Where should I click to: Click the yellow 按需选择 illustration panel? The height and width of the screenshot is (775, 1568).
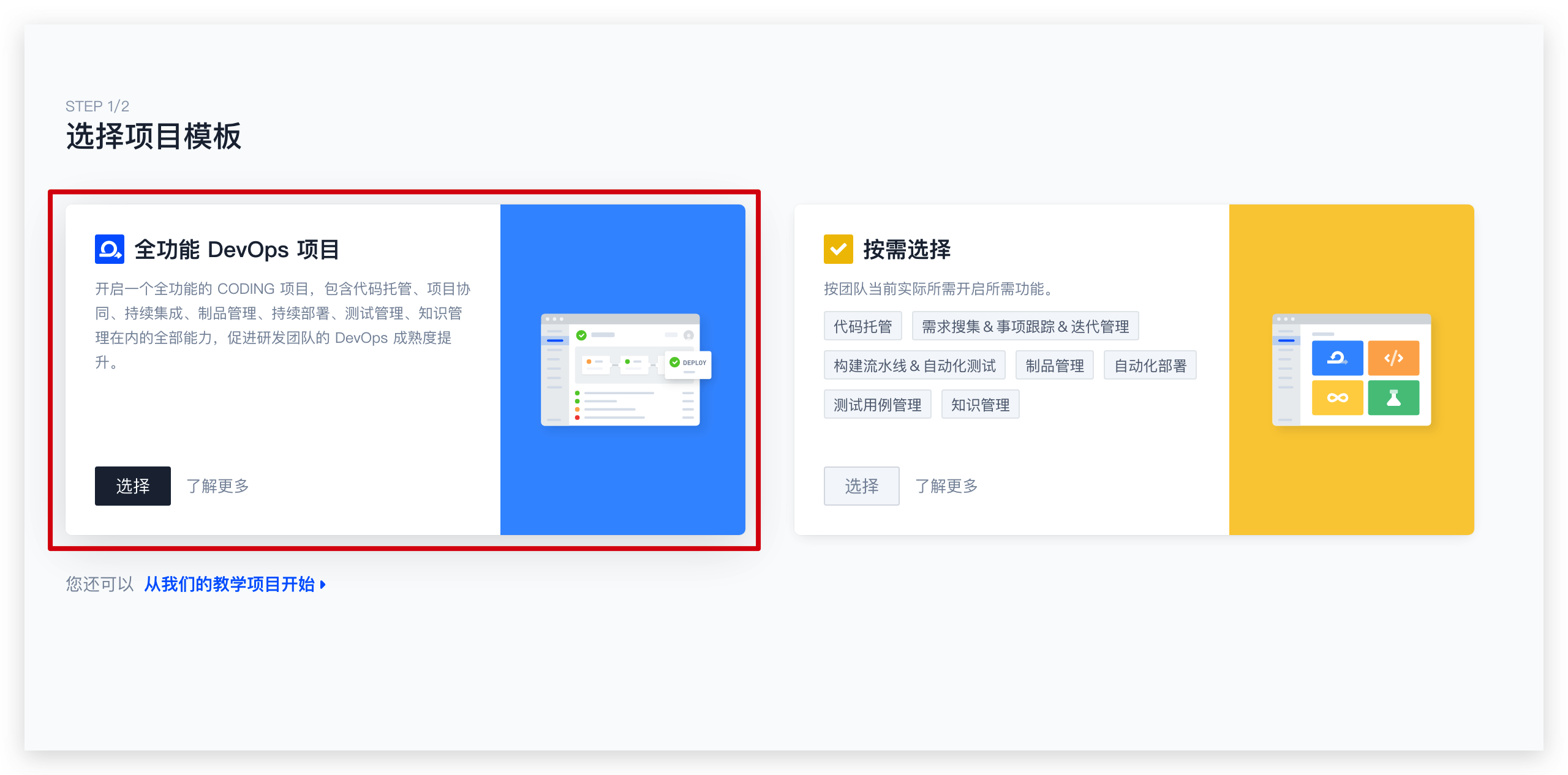coord(1352,370)
